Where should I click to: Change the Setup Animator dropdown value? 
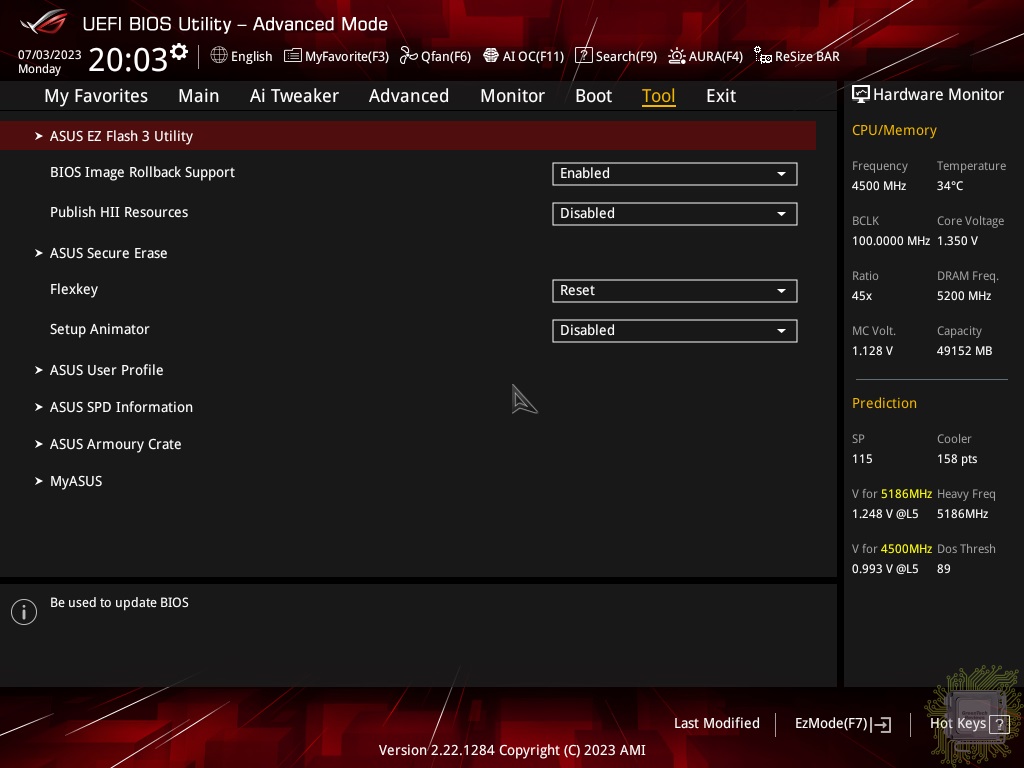674,331
